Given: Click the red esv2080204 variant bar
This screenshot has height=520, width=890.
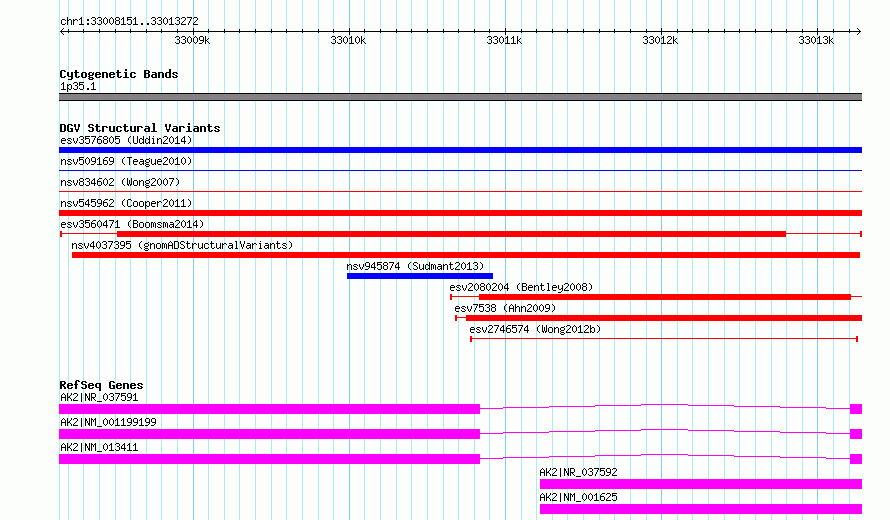Looking at the screenshot, I should click(x=665, y=297).
